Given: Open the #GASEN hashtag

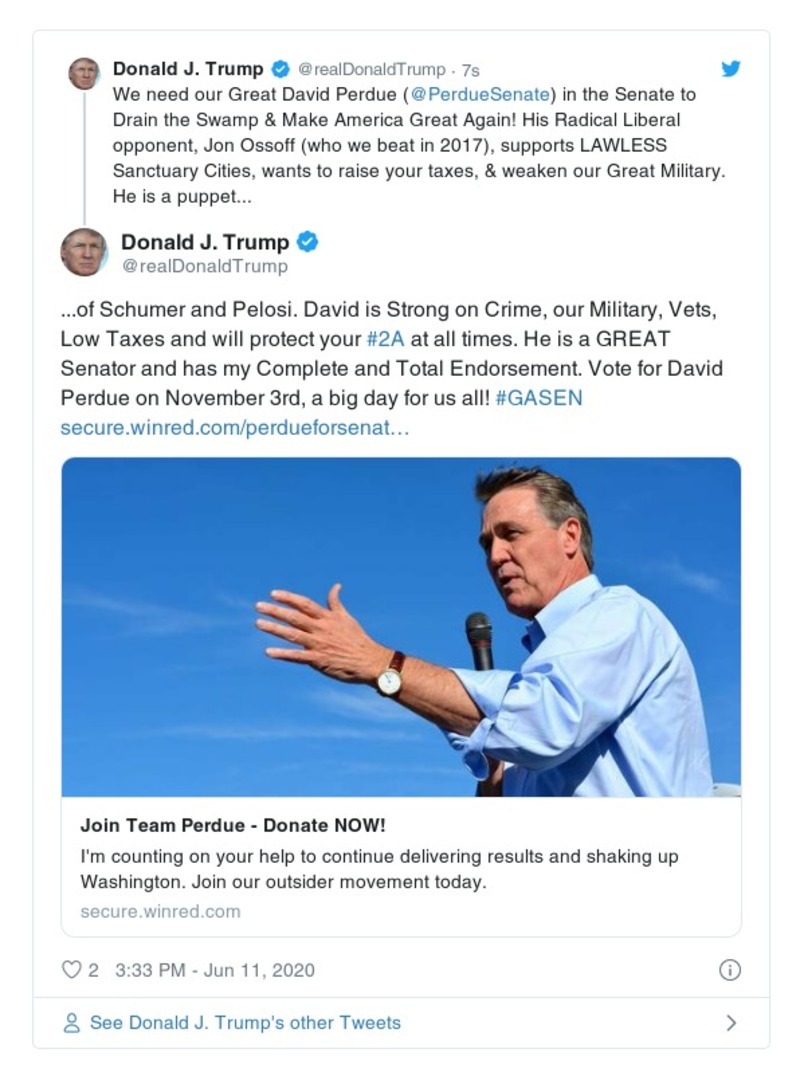Looking at the screenshot, I should [541, 398].
